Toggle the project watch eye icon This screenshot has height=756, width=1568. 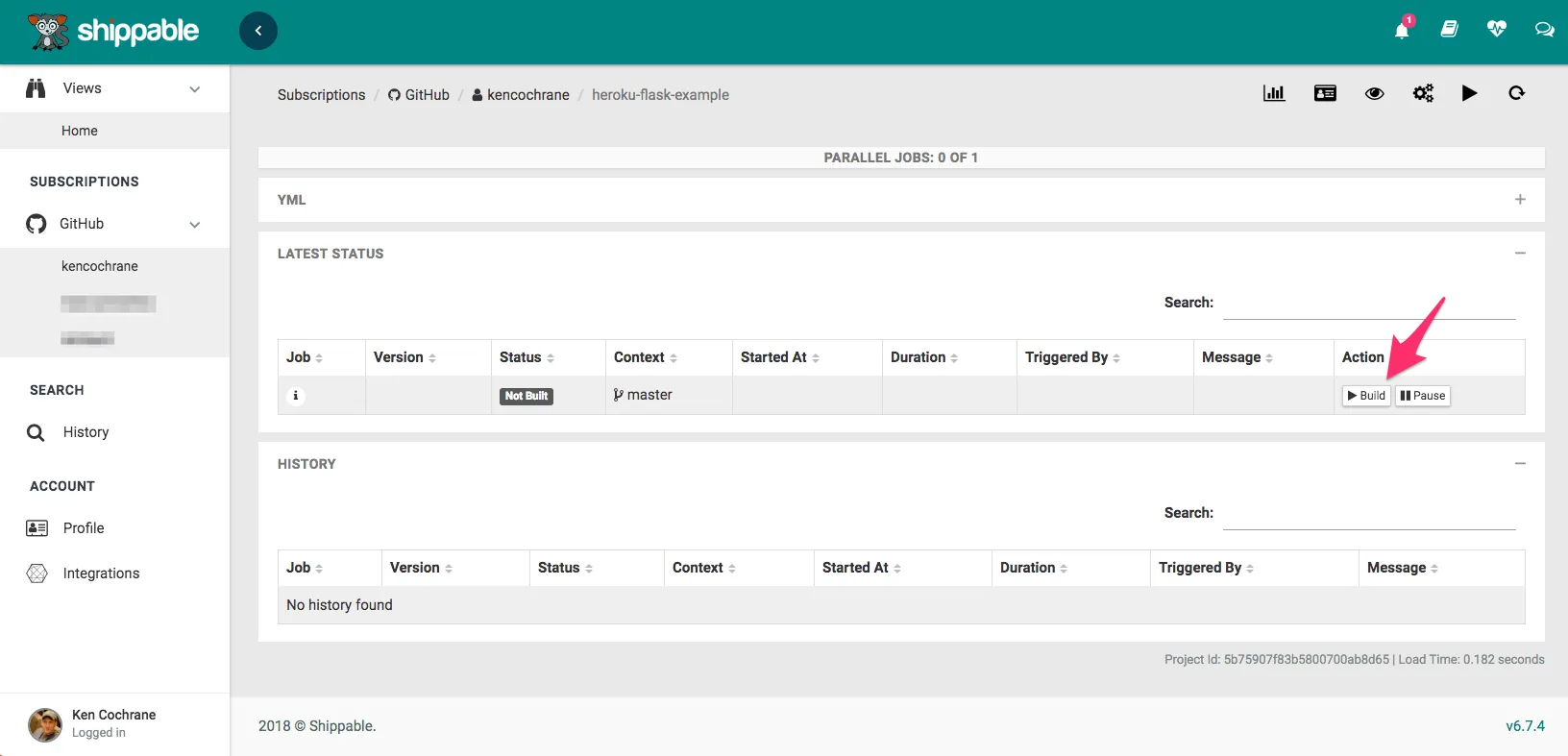tap(1375, 93)
